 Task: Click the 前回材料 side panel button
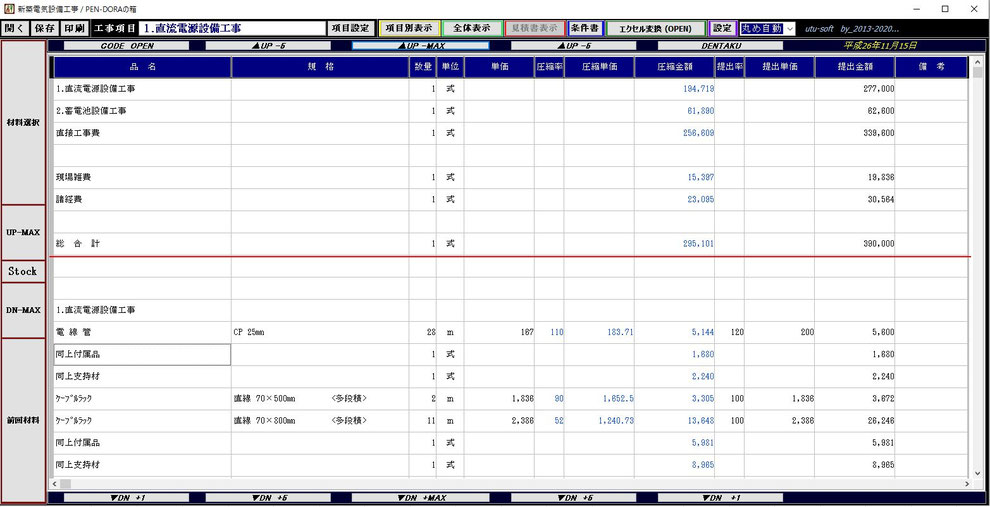(x=24, y=421)
